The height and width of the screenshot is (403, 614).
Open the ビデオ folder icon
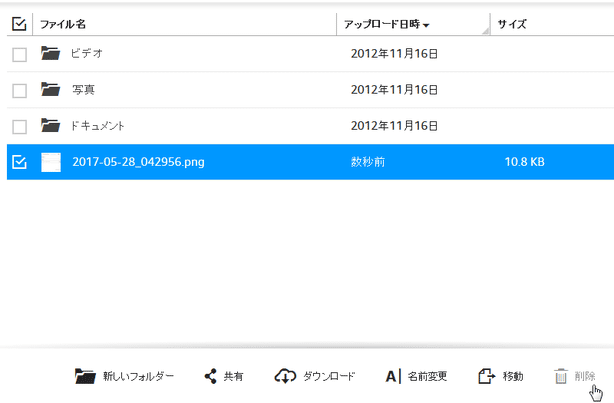[51, 53]
